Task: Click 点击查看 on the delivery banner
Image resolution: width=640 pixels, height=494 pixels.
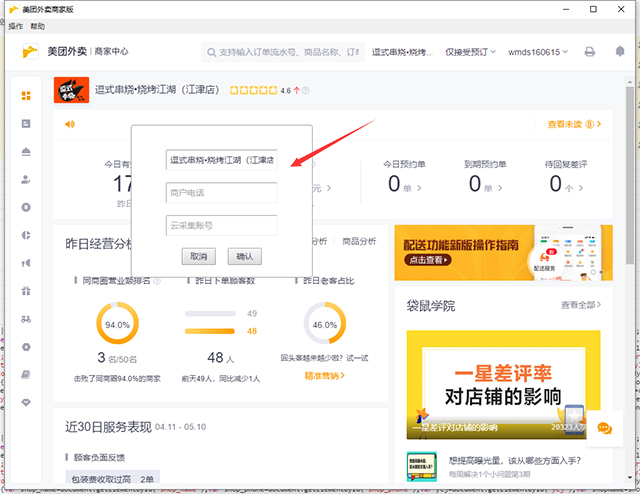Action: [x=428, y=260]
